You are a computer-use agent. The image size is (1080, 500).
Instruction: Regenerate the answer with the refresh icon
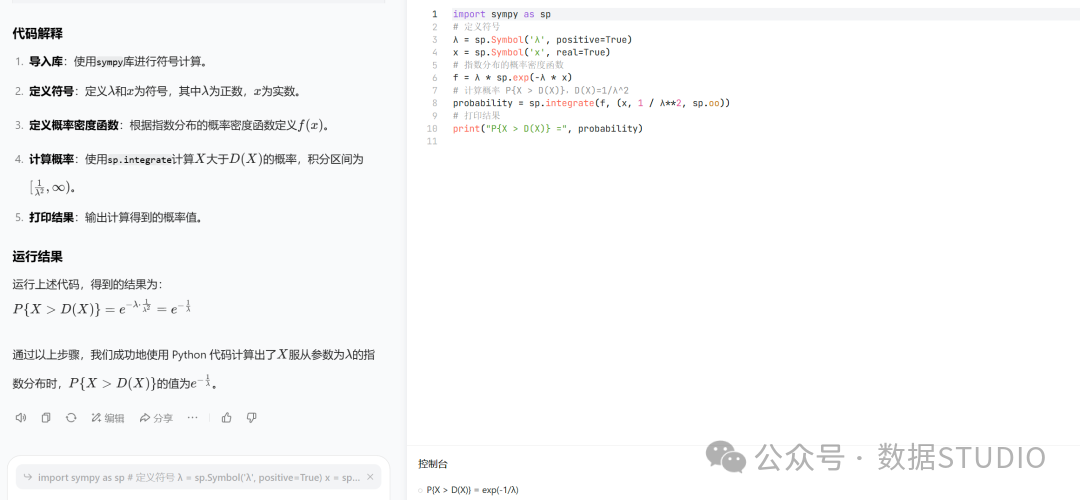pos(71,417)
